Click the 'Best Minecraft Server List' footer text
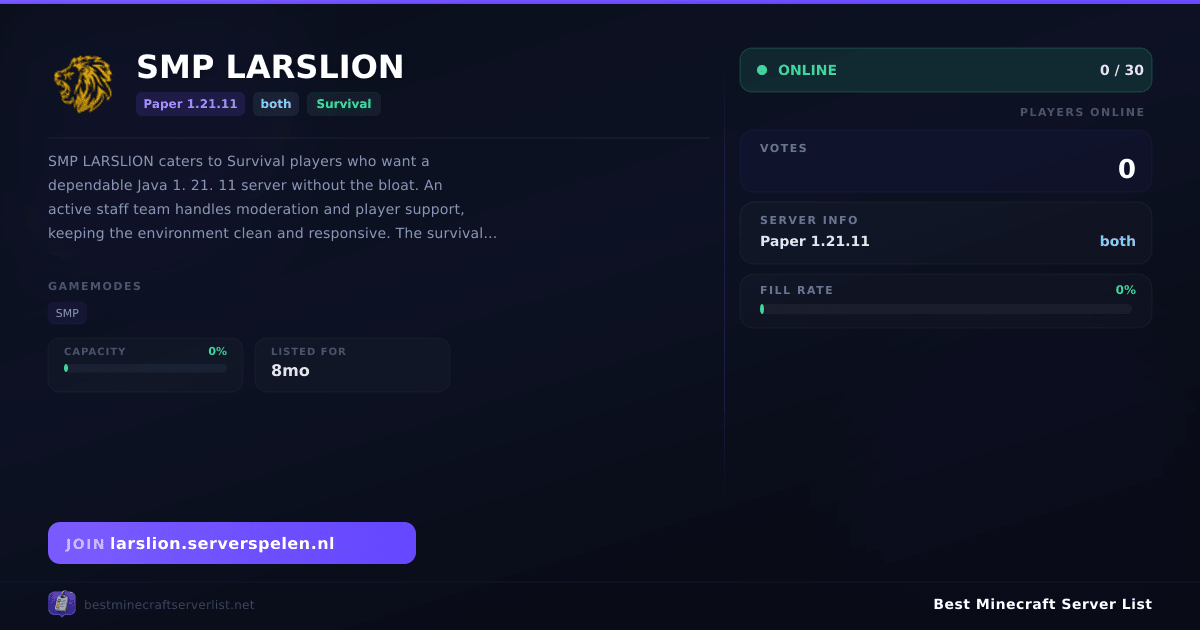 [x=1043, y=604]
